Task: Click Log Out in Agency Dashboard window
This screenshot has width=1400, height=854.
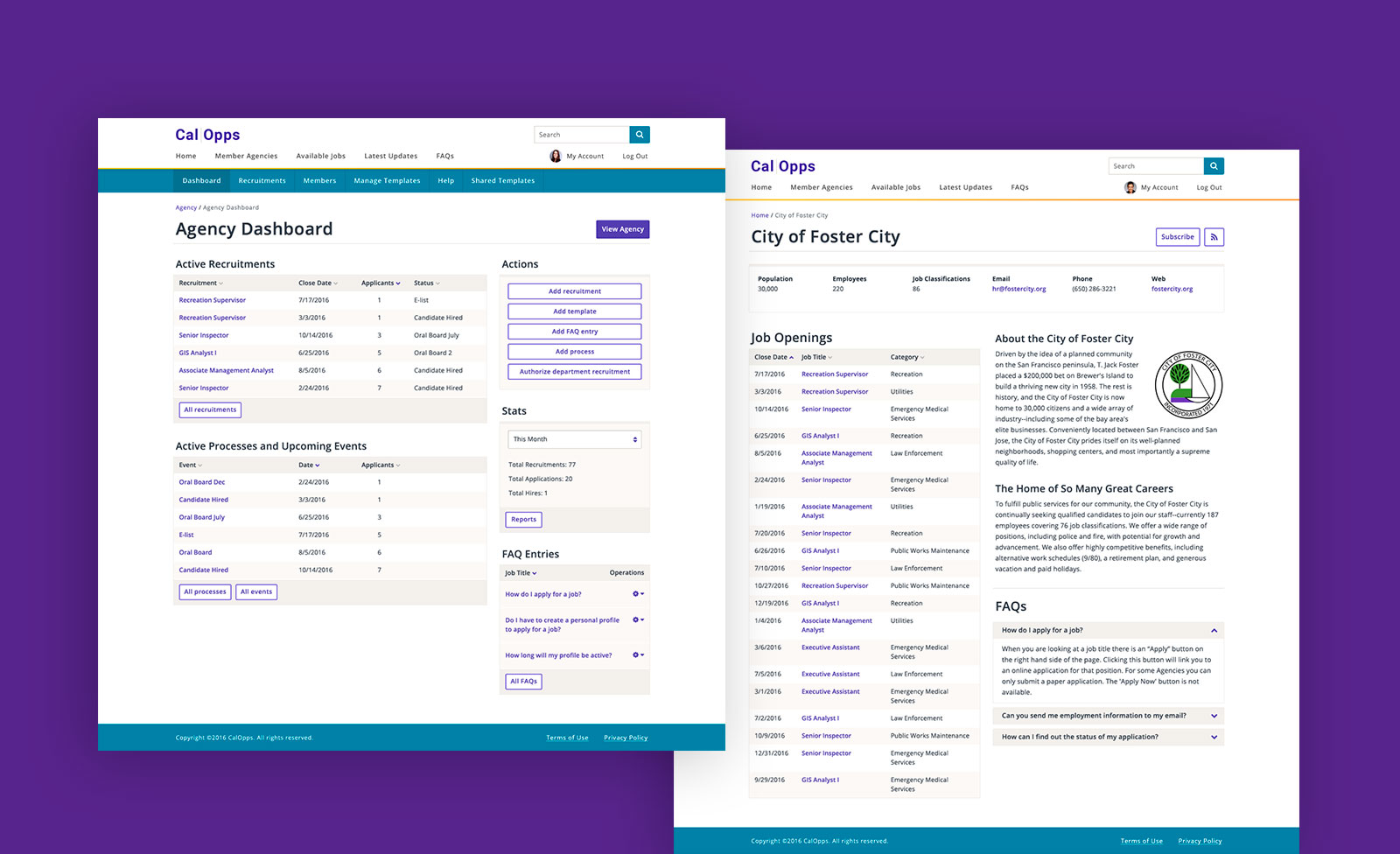Action: coord(635,157)
